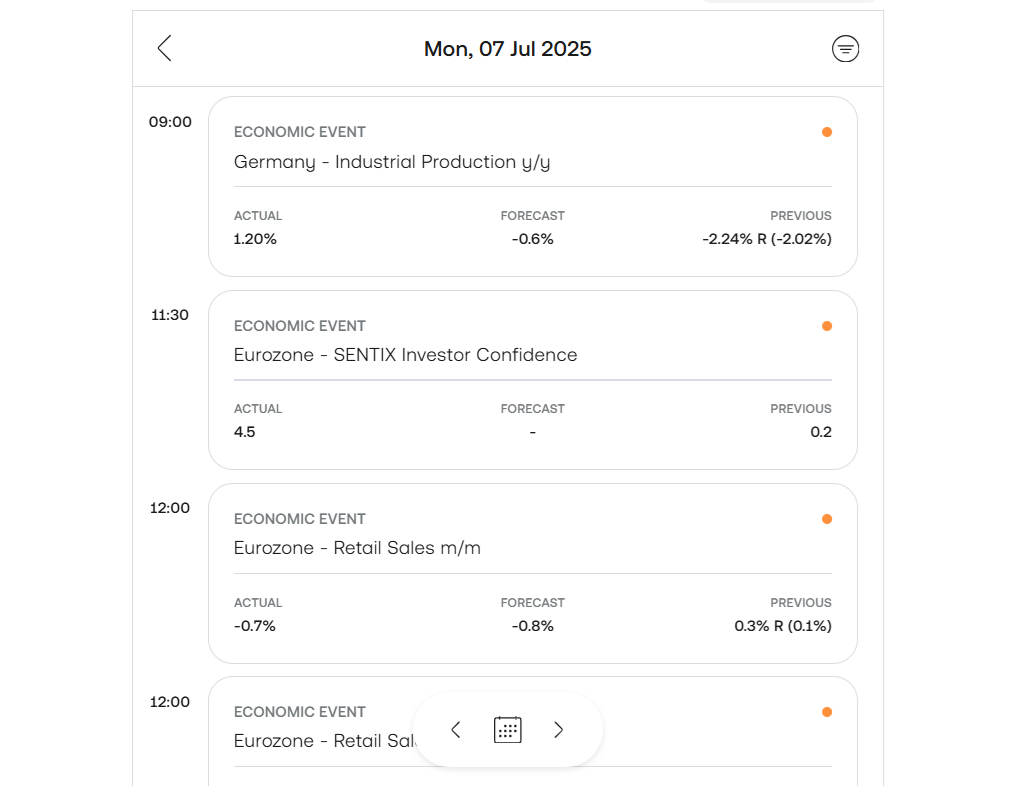Image resolution: width=1030 pixels, height=786 pixels.
Task: Click the 11:30 time label
Action: coord(170,315)
